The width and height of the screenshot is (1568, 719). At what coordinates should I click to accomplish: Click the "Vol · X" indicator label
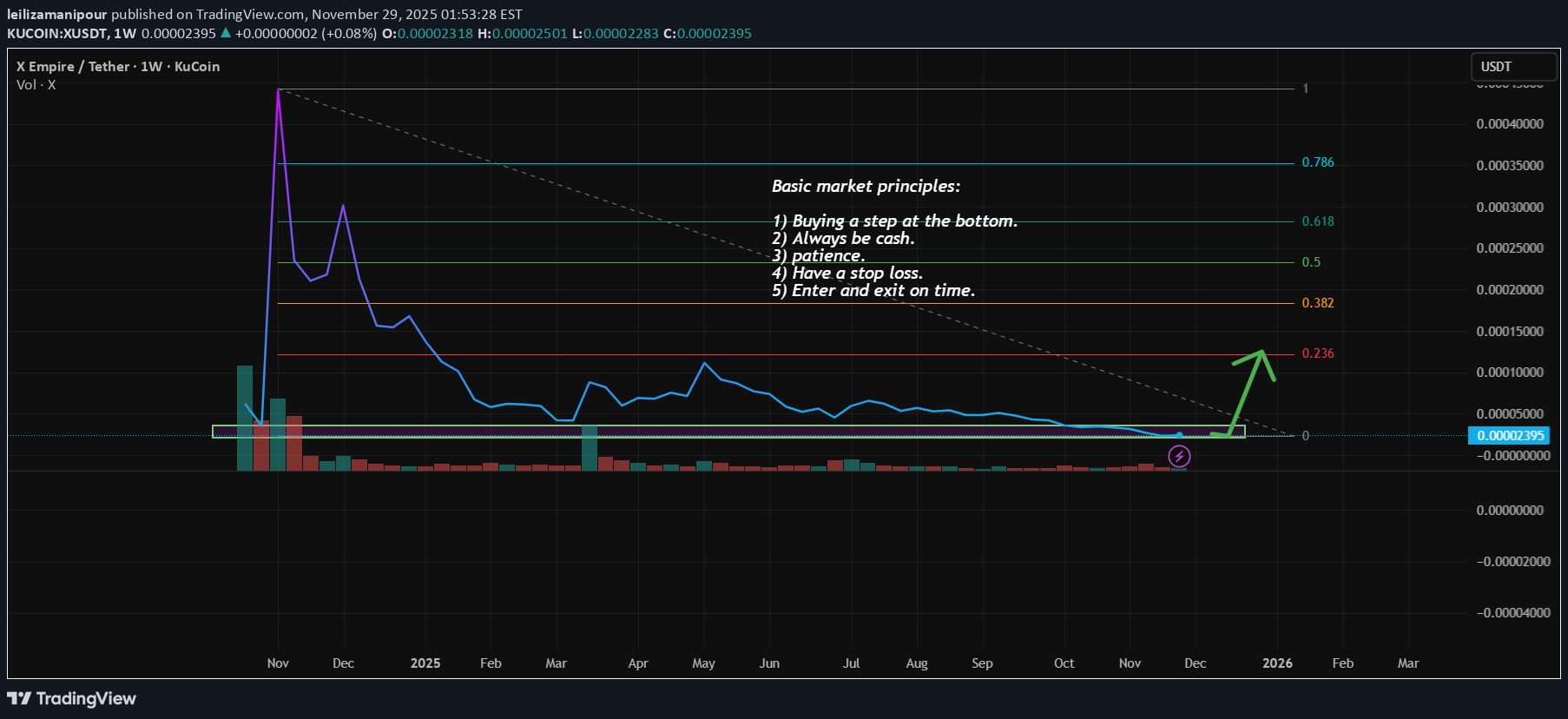click(36, 85)
